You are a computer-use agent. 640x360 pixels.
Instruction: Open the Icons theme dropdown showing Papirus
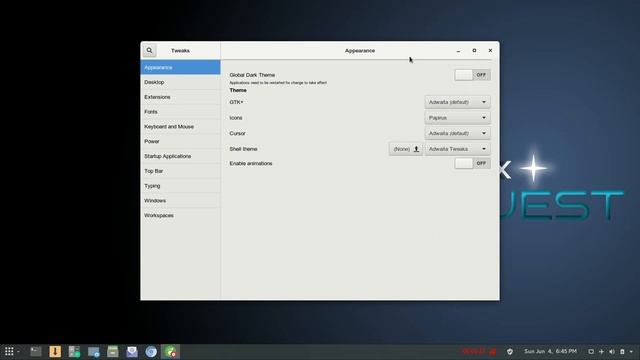pyautogui.click(x=457, y=118)
